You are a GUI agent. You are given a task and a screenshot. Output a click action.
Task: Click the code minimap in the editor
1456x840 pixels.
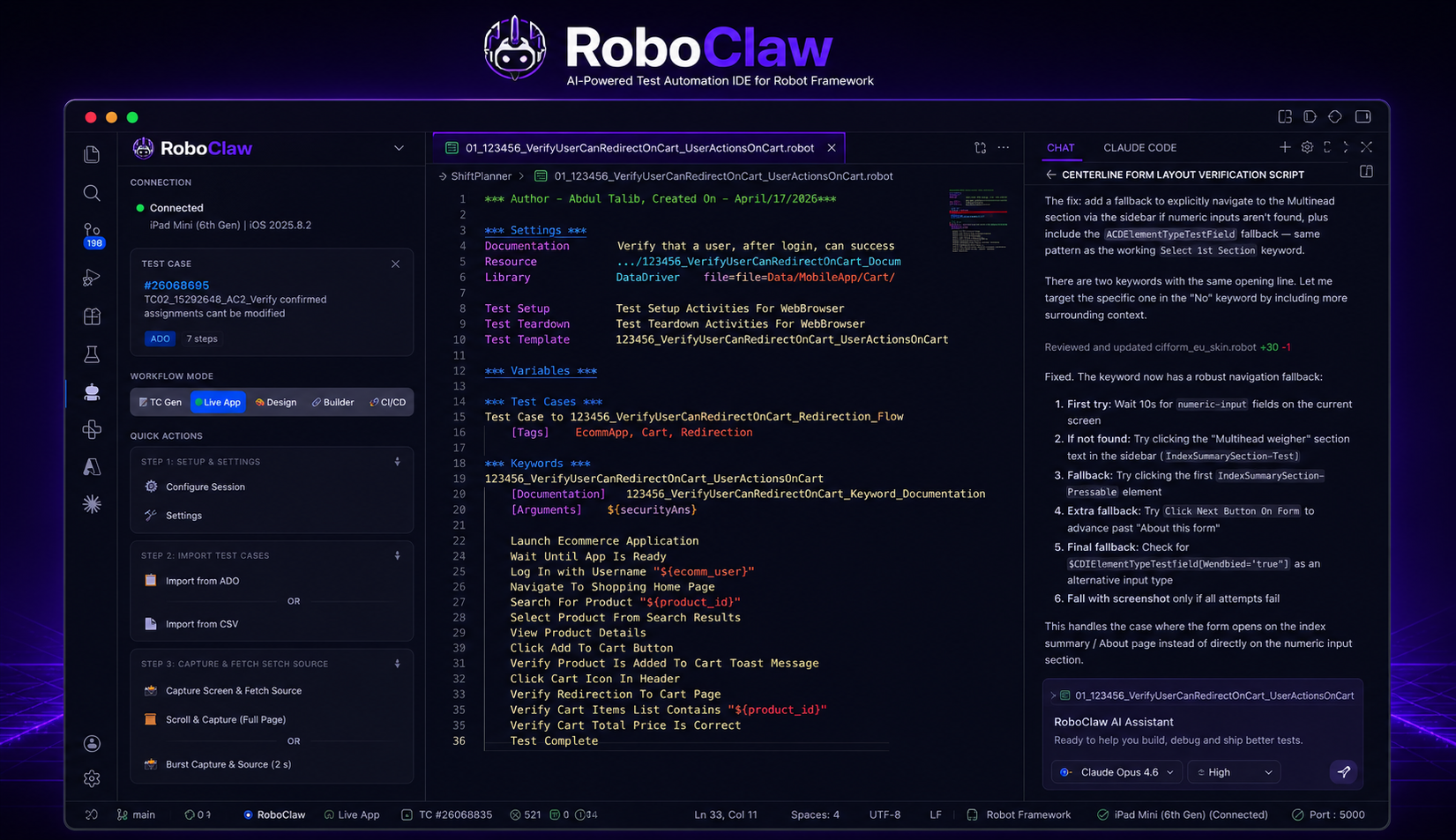click(978, 220)
